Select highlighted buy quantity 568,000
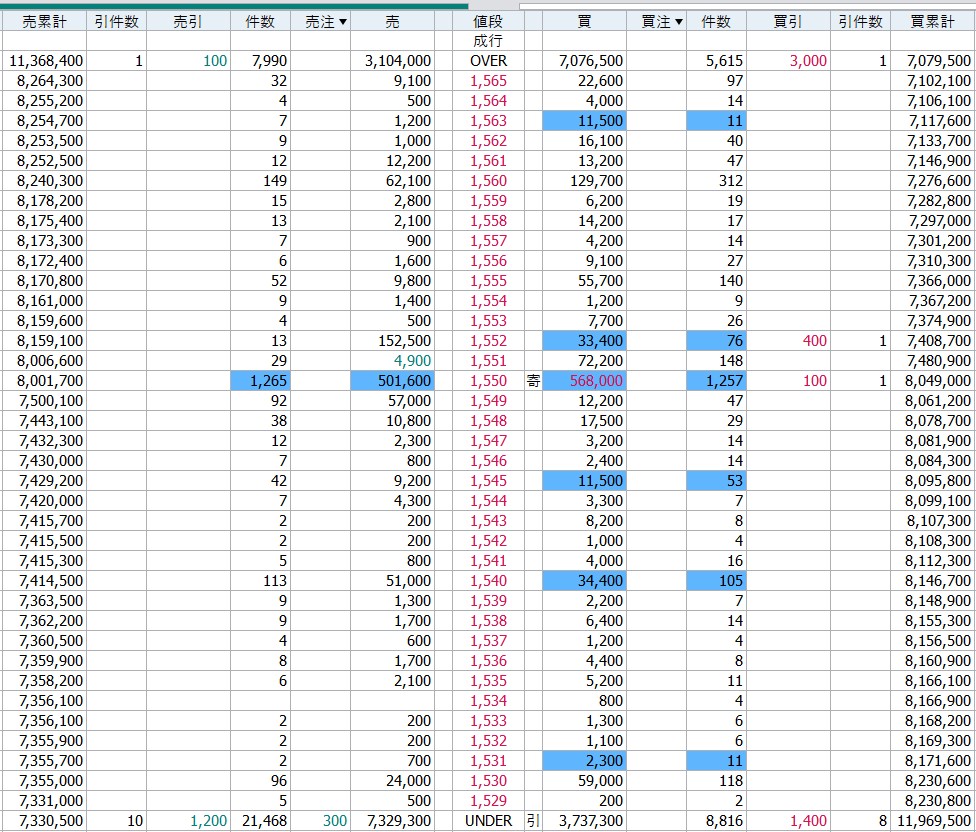Screen dimensions: 976x832 (x=584, y=381)
